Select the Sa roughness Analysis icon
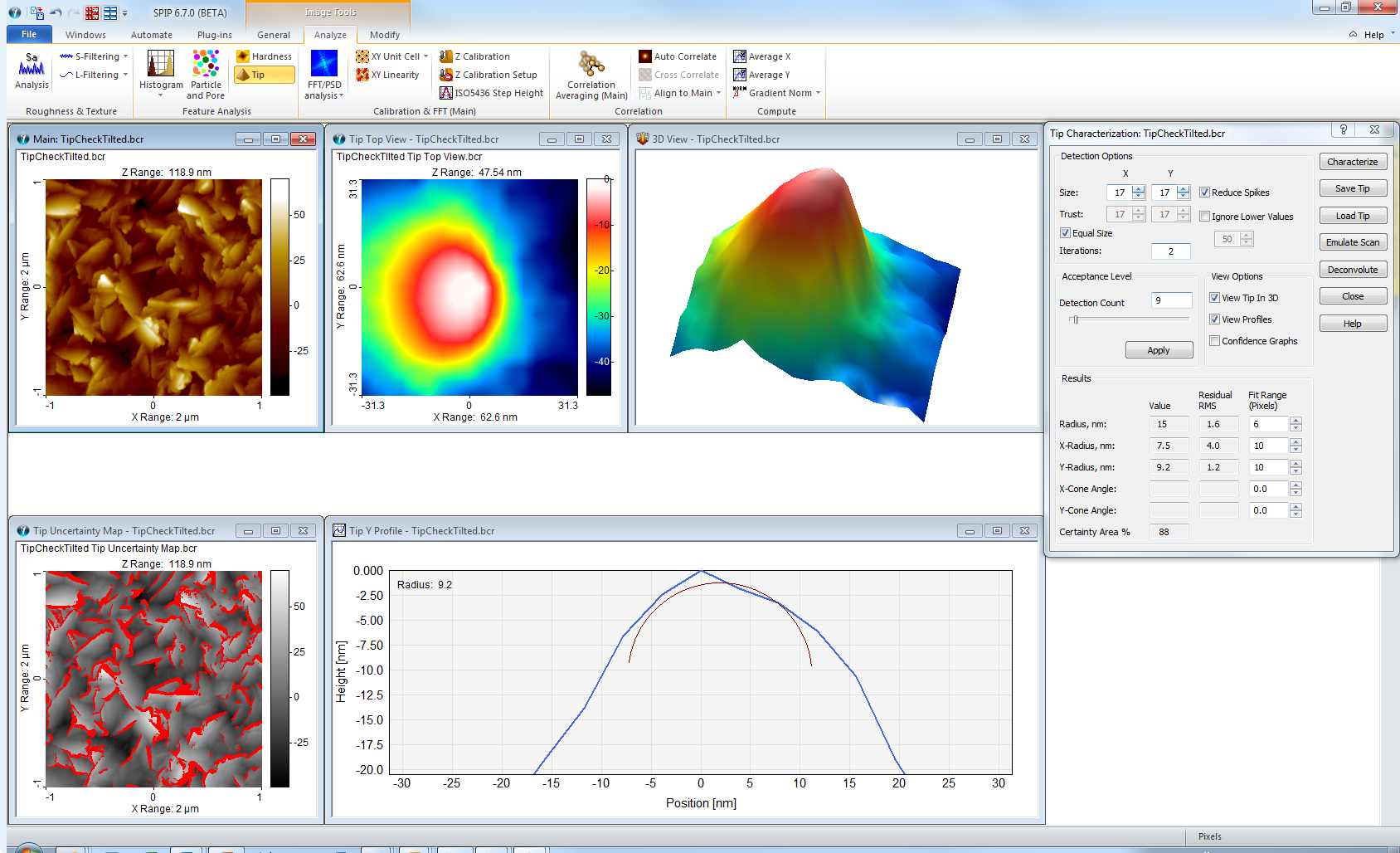Image resolution: width=1400 pixels, height=853 pixels. (x=32, y=71)
